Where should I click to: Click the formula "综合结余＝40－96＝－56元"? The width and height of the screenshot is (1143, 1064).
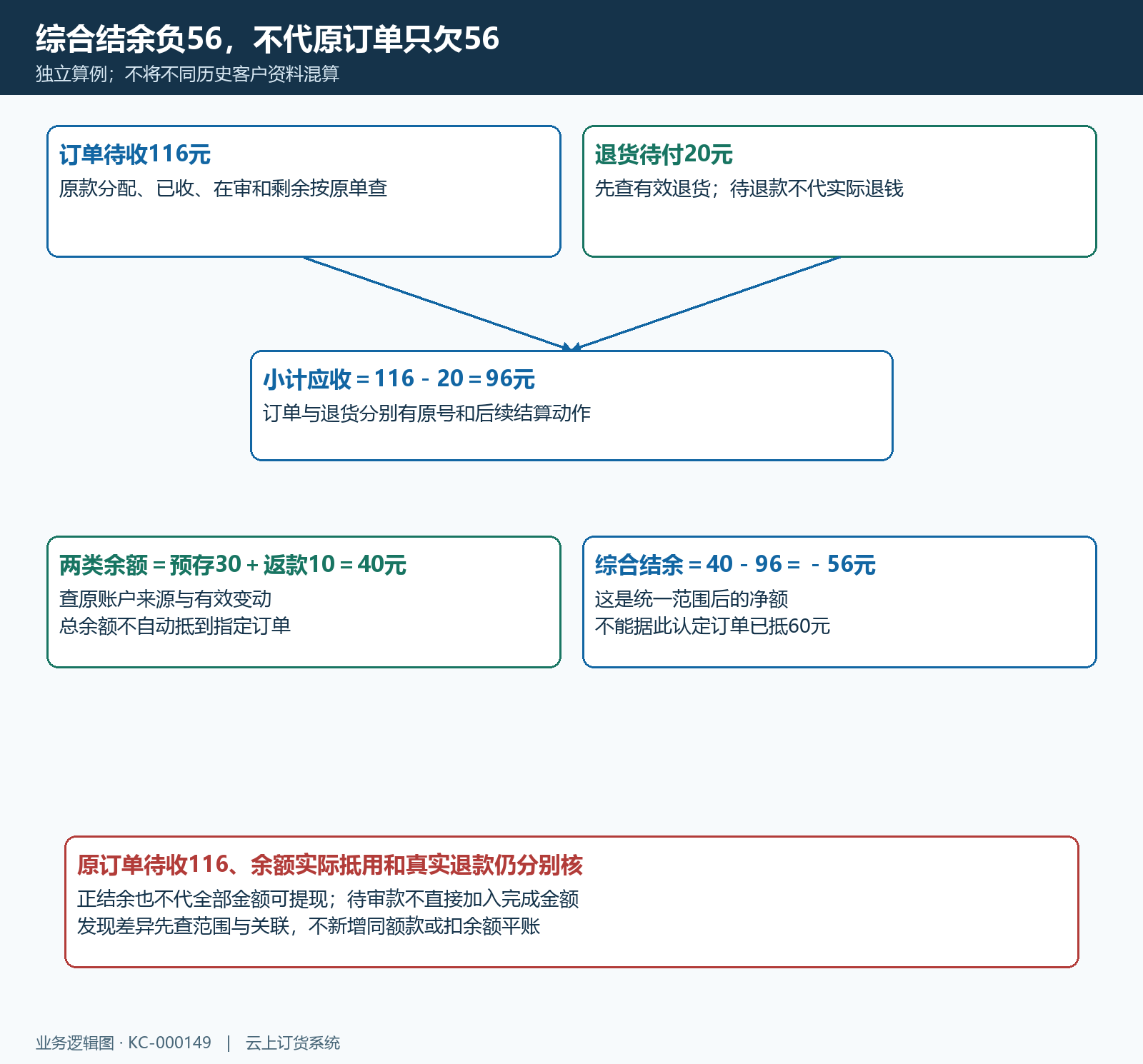(x=735, y=565)
